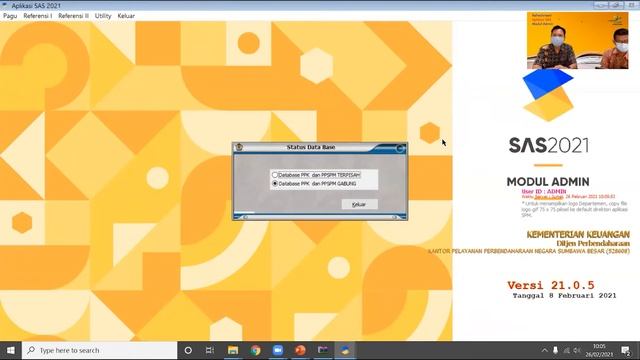Click Keluar button in Status Data Base dialog

point(359,204)
